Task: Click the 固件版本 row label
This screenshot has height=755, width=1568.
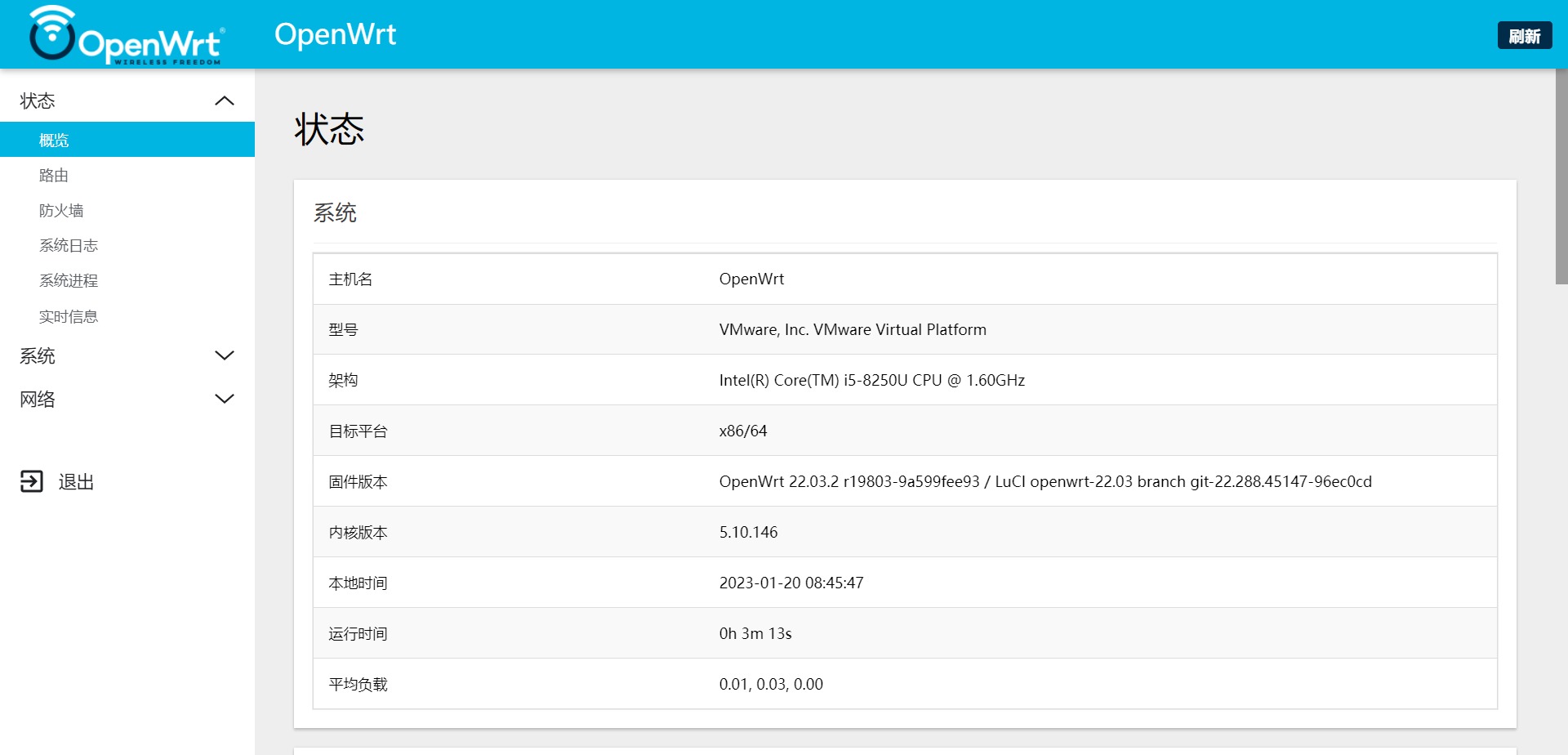Action: 358,482
